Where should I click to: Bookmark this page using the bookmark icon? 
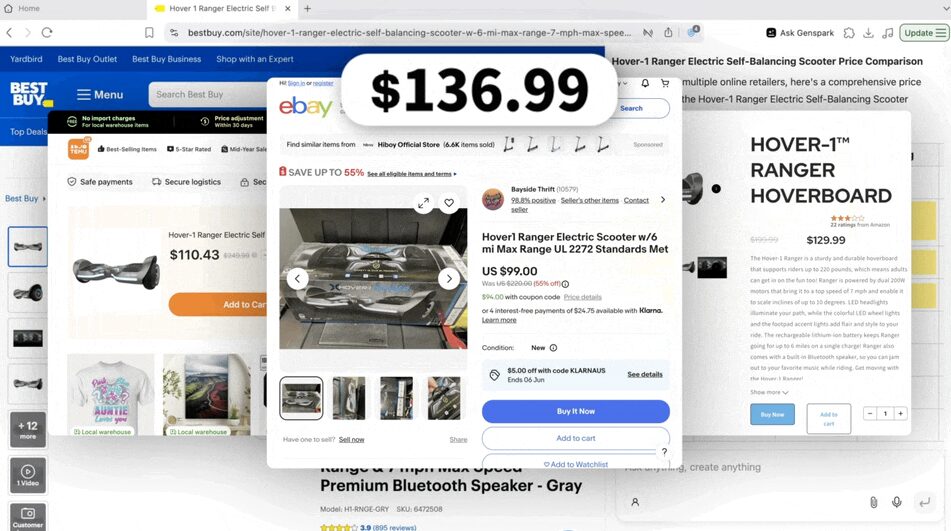click(149, 33)
